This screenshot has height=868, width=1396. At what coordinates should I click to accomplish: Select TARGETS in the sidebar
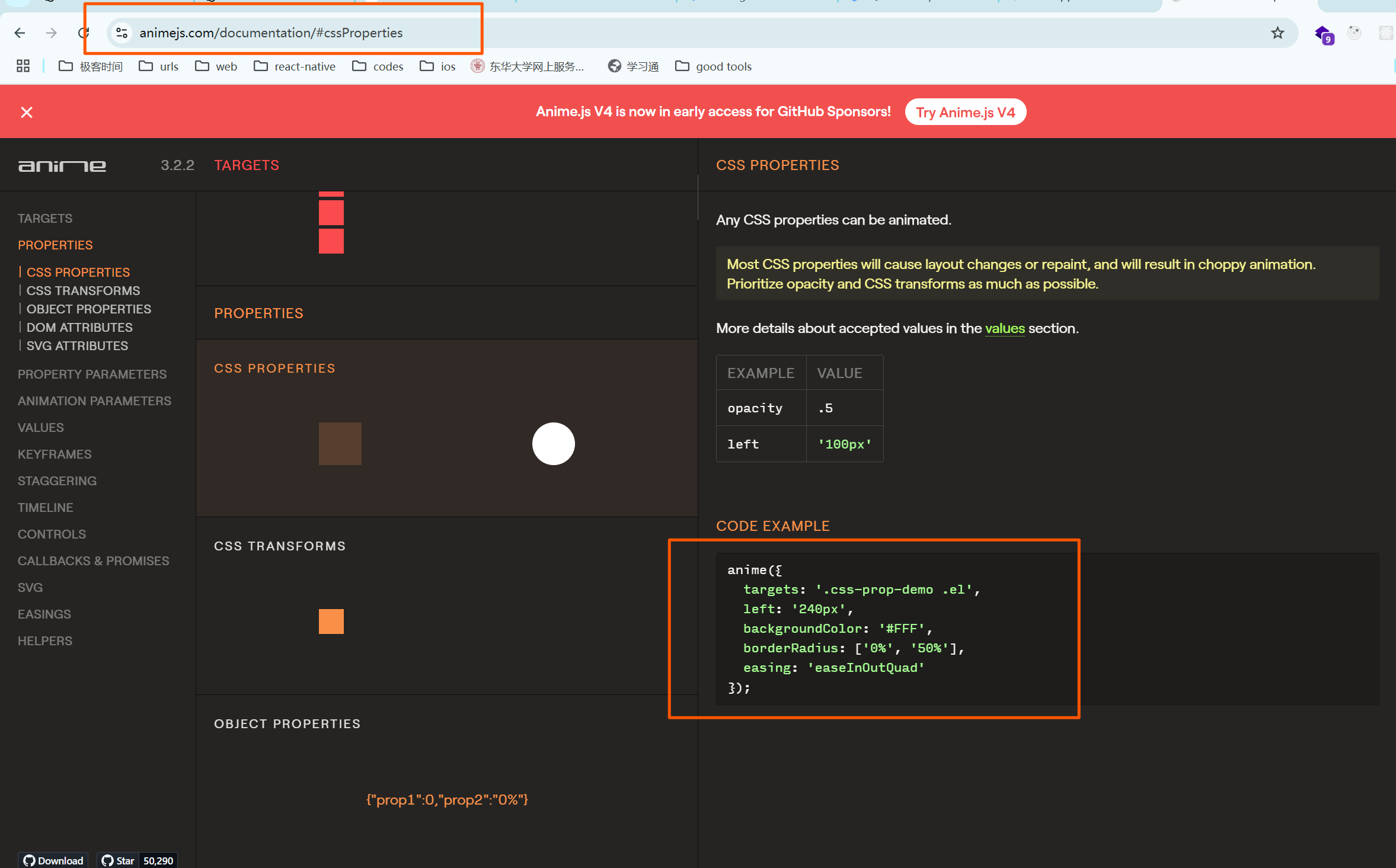45,219
